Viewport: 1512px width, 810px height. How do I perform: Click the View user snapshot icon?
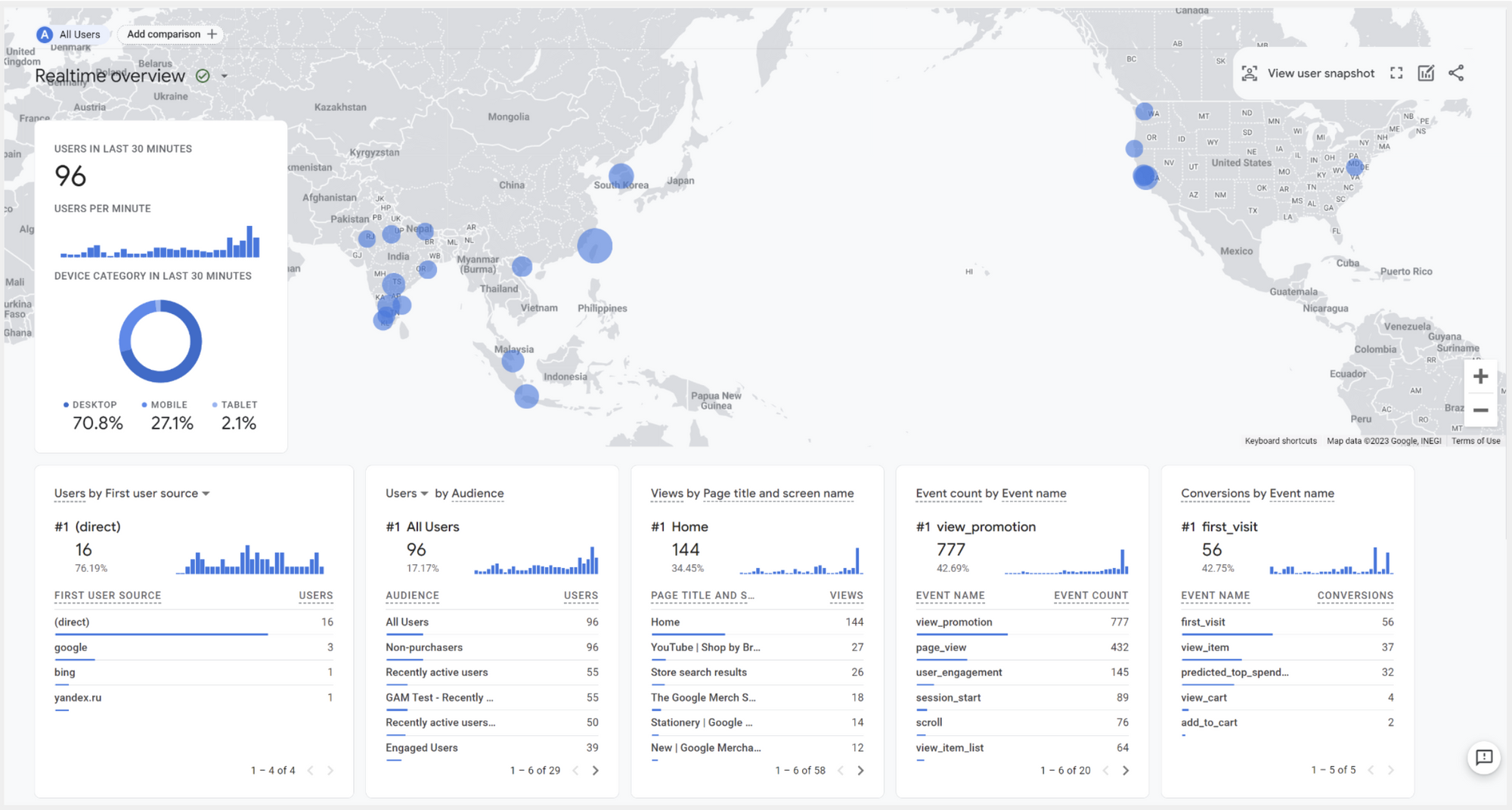point(1249,73)
